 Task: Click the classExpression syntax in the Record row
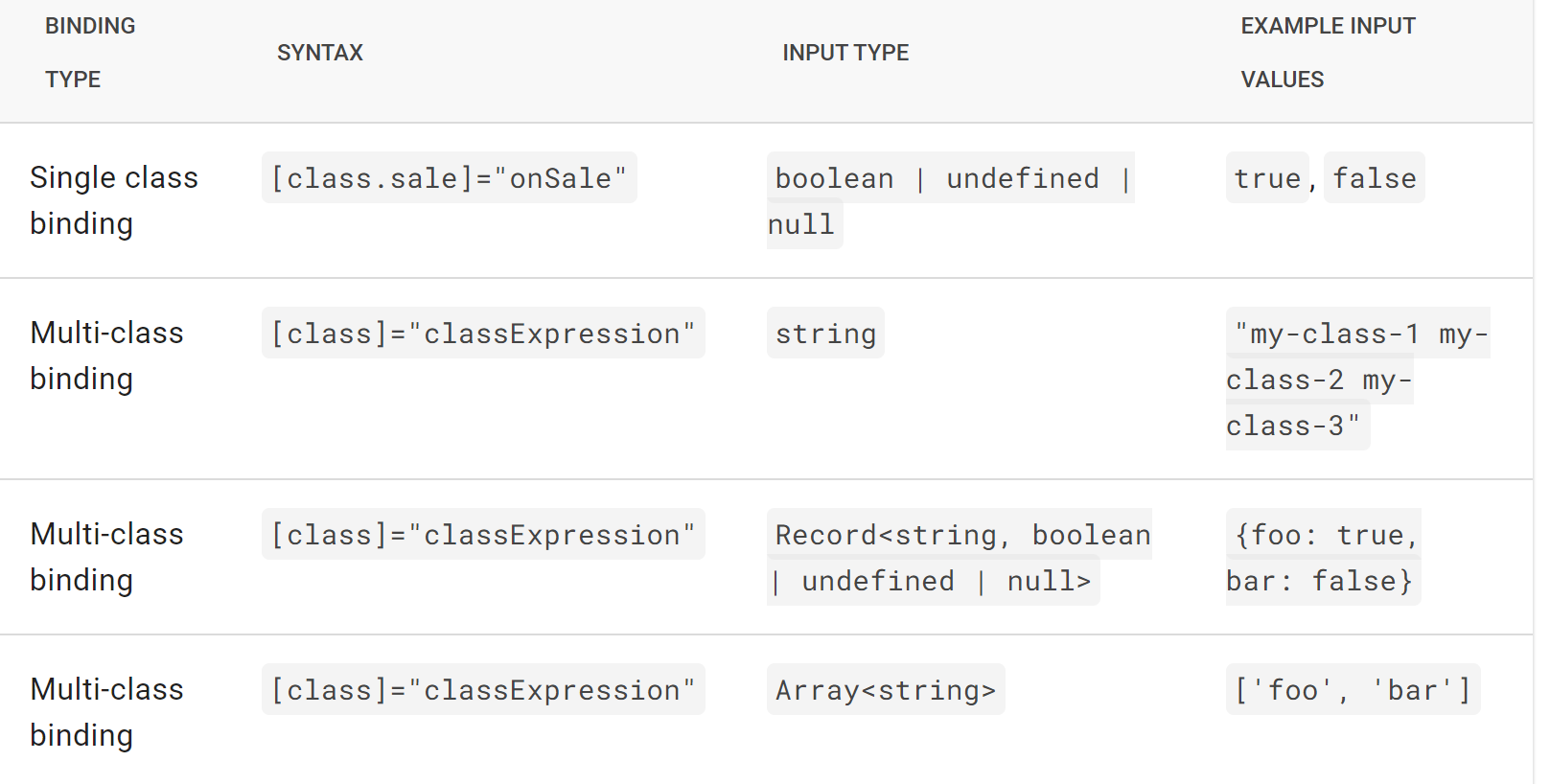coord(483,535)
